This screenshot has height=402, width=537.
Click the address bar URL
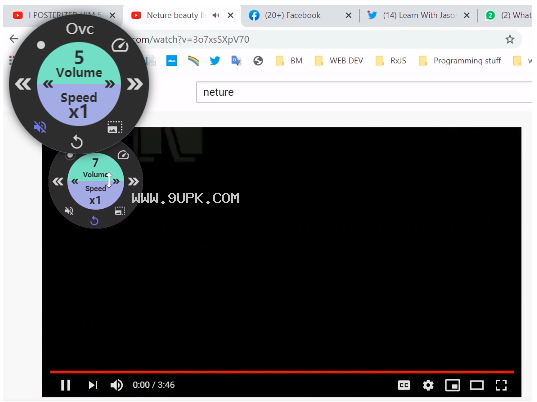(x=192, y=40)
